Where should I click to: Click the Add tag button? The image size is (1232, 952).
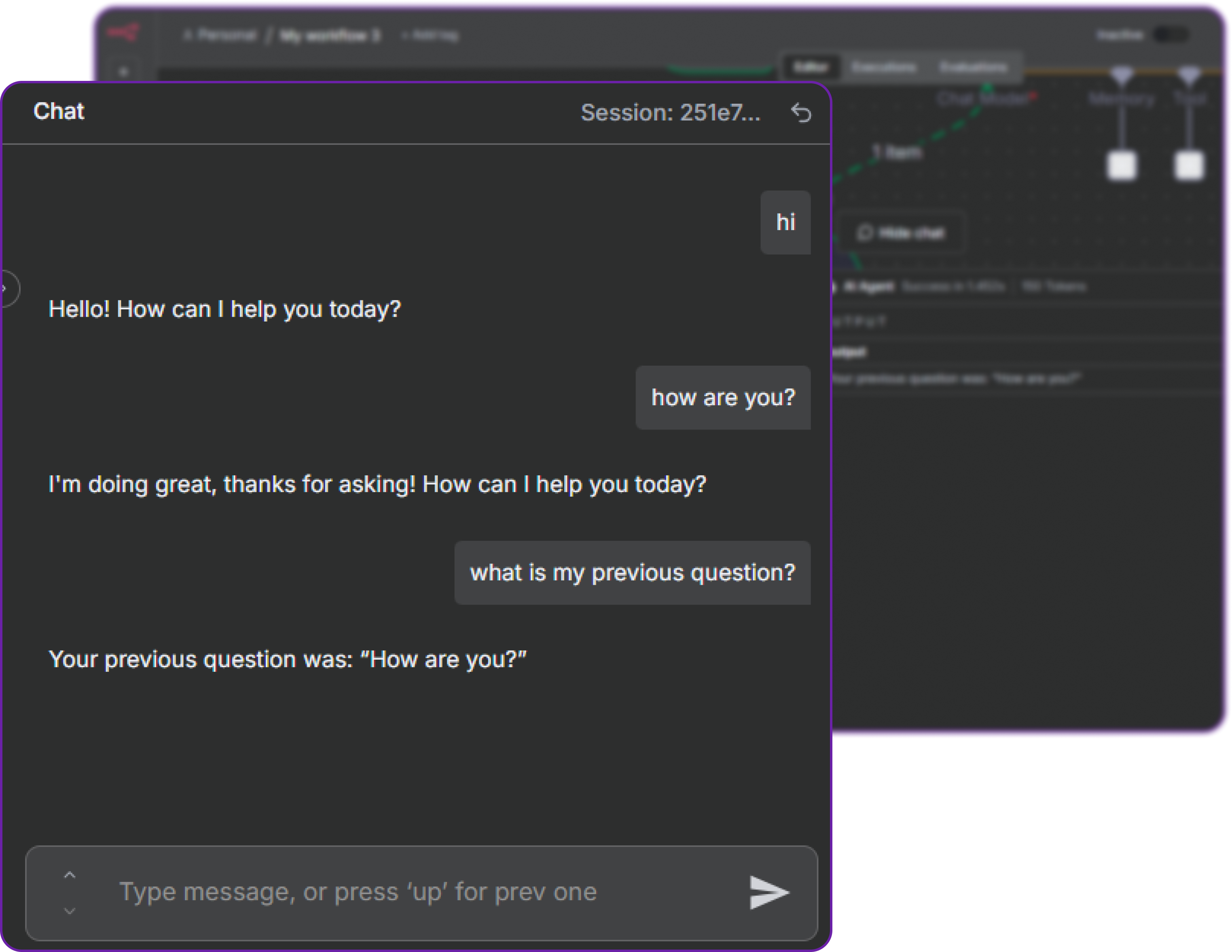431,36
